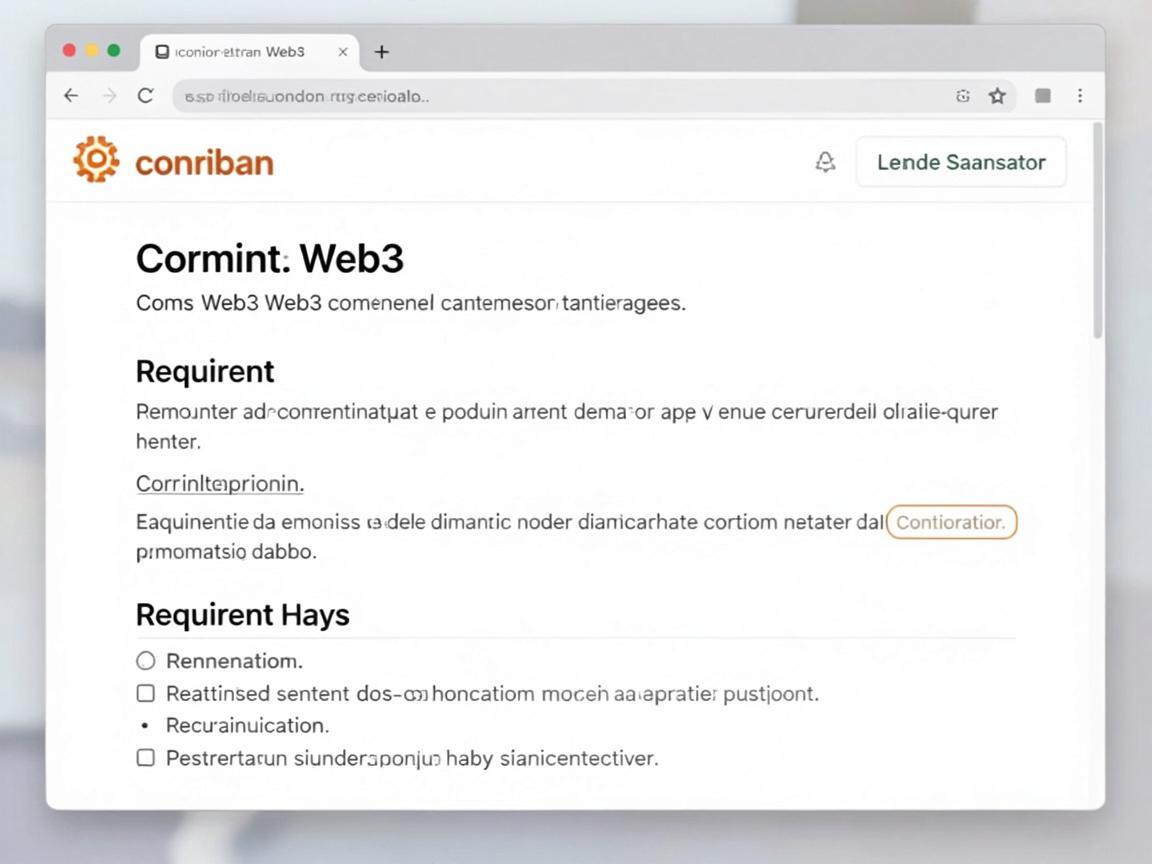1152x864 pixels.
Task: Open the Corrinlteprionin link
Action: click(220, 483)
